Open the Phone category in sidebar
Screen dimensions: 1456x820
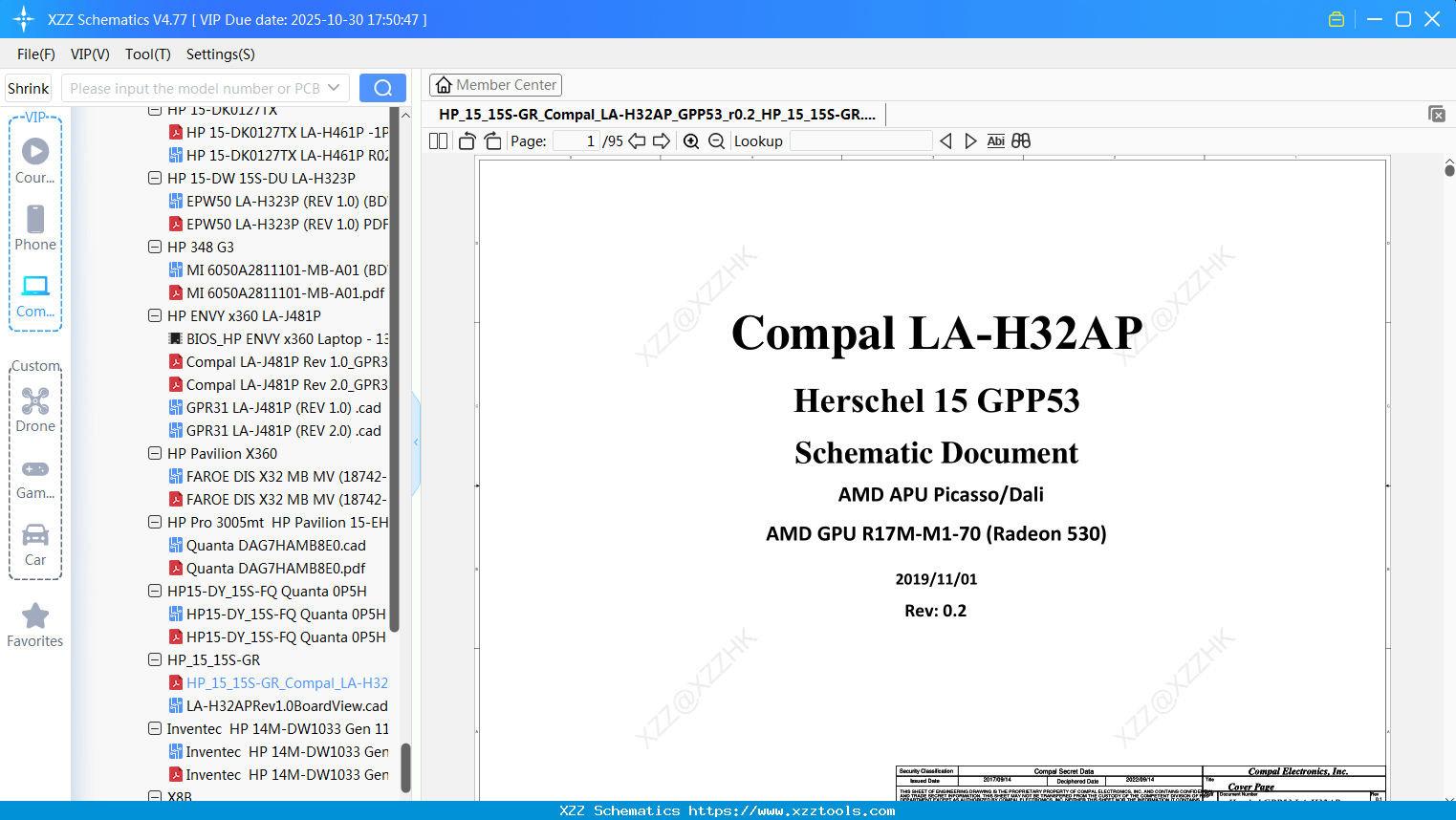coord(35,227)
